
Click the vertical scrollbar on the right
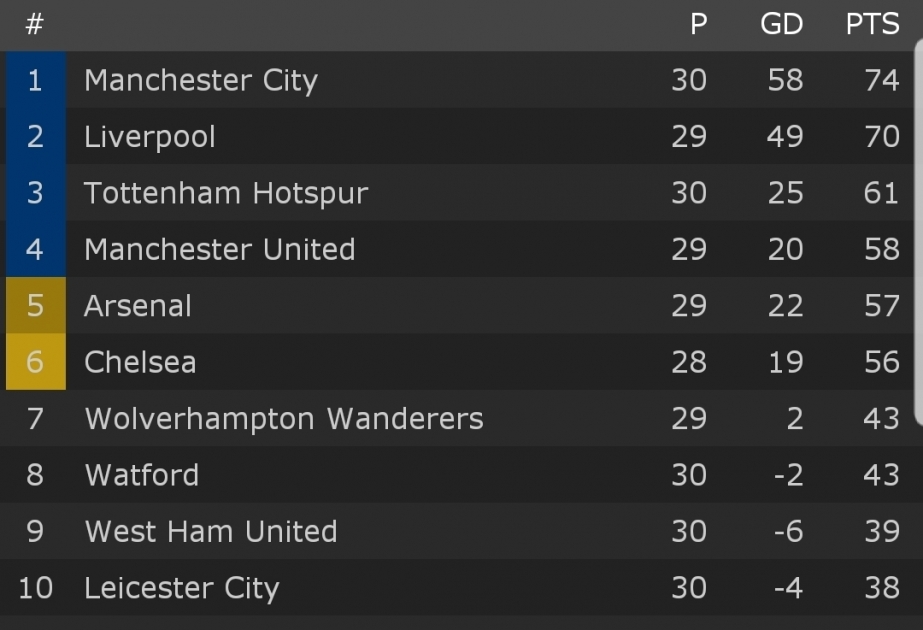(x=919, y=231)
